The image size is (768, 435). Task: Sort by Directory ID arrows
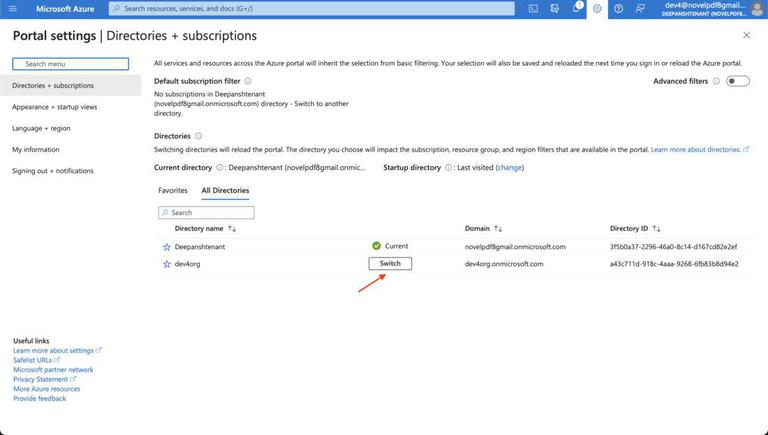tap(656, 229)
